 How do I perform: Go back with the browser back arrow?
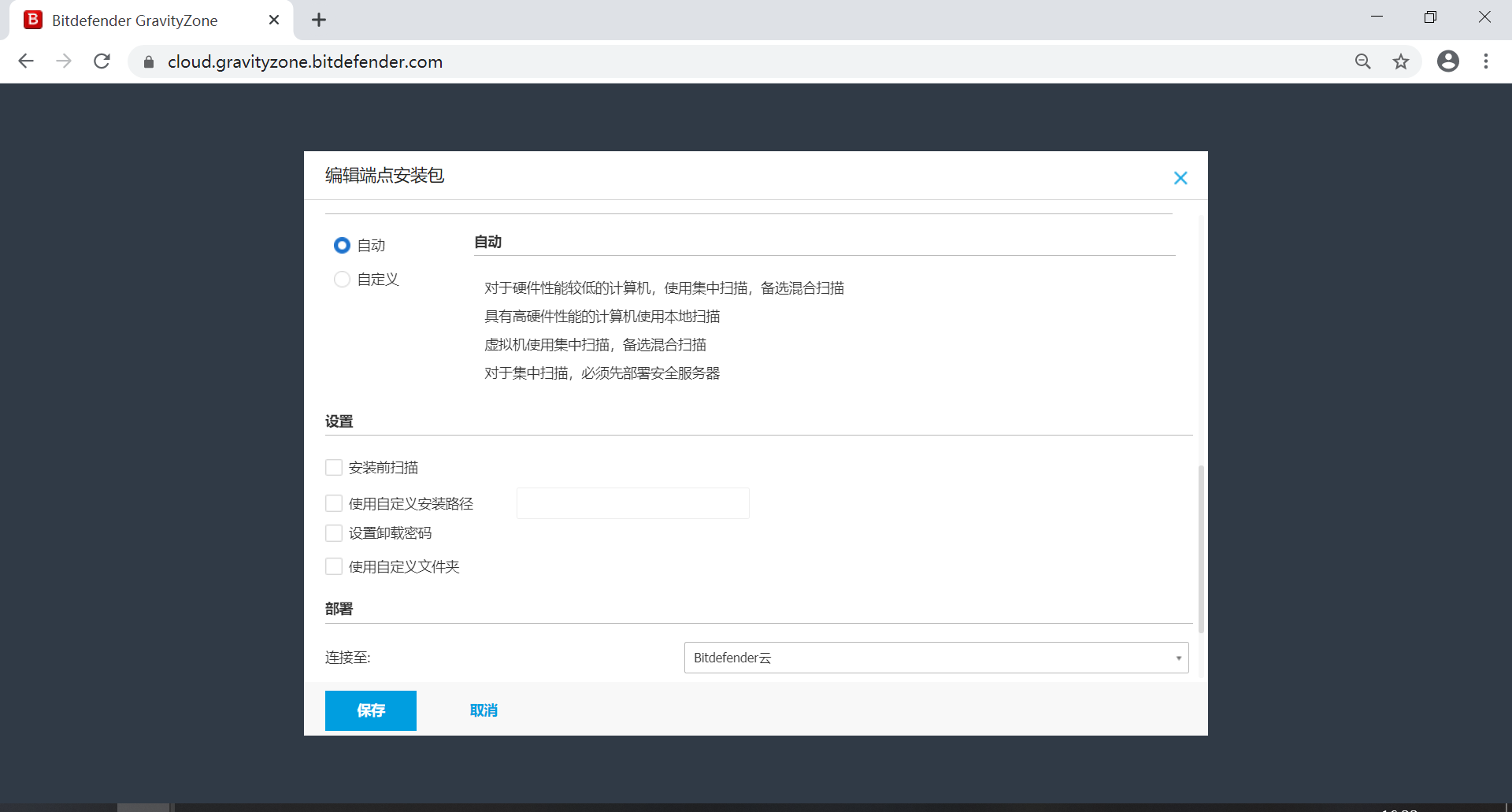26,61
